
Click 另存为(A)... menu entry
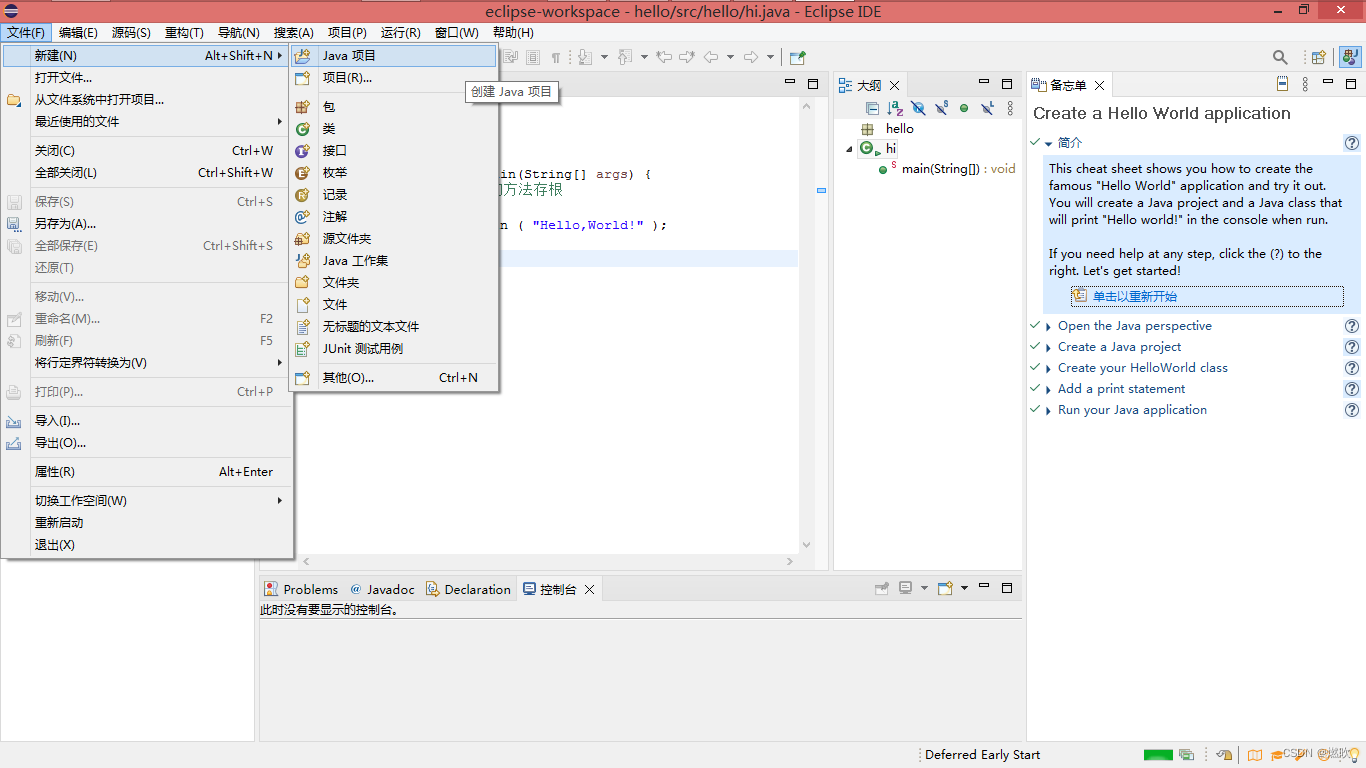pyautogui.click(x=147, y=224)
